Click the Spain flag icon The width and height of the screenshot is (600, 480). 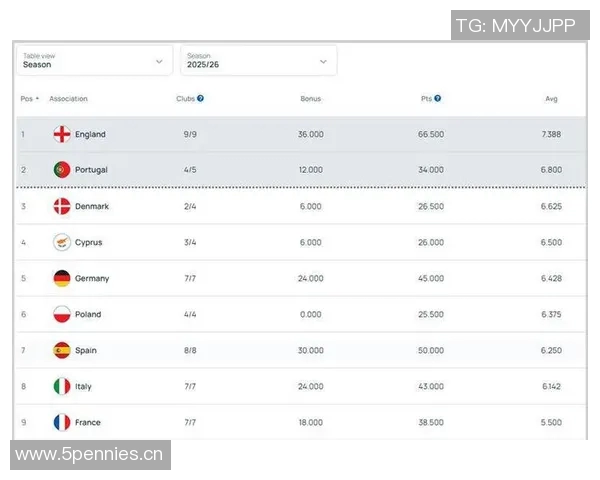[x=62, y=350]
